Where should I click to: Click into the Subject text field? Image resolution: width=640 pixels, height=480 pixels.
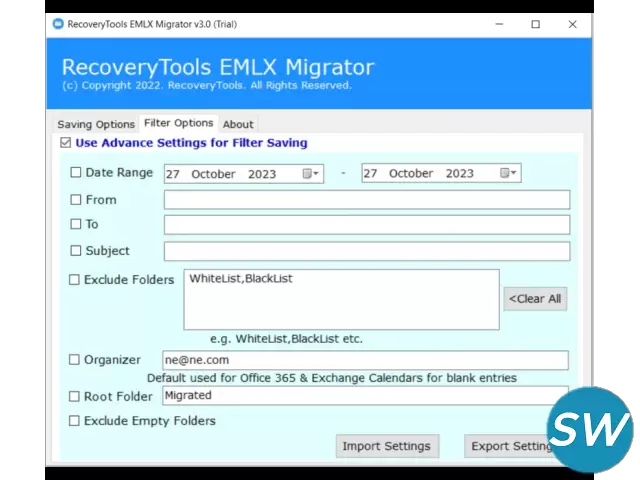click(x=366, y=251)
